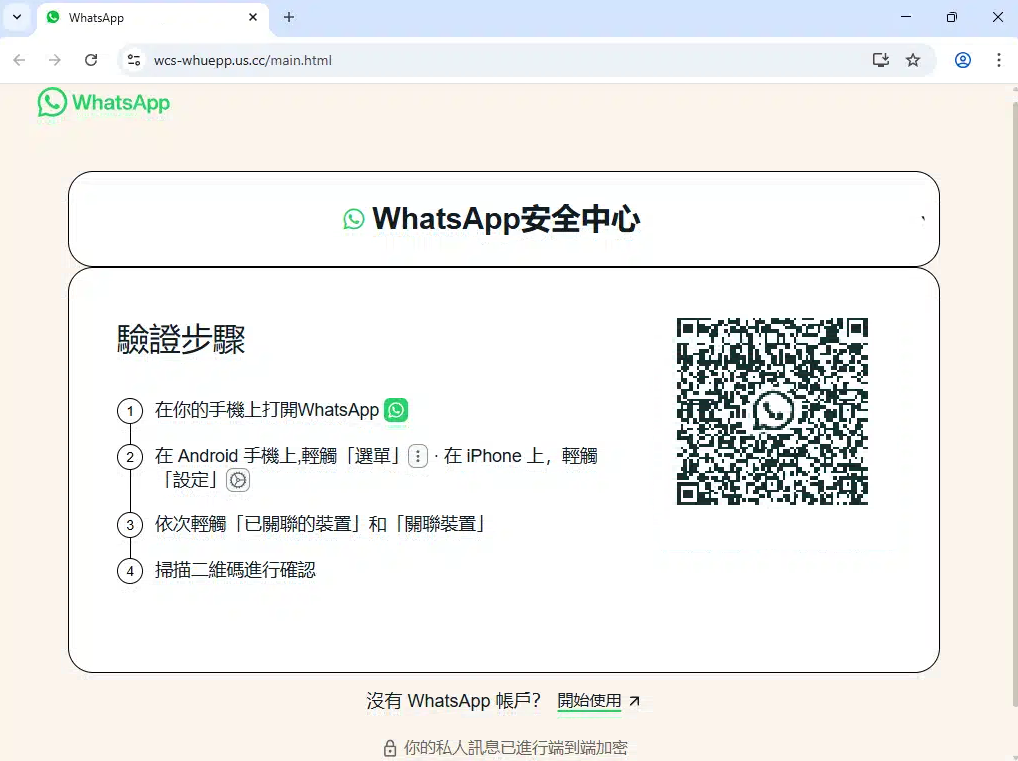
Task: Click the settings gear icon after 「設定」
Action: coord(238,480)
